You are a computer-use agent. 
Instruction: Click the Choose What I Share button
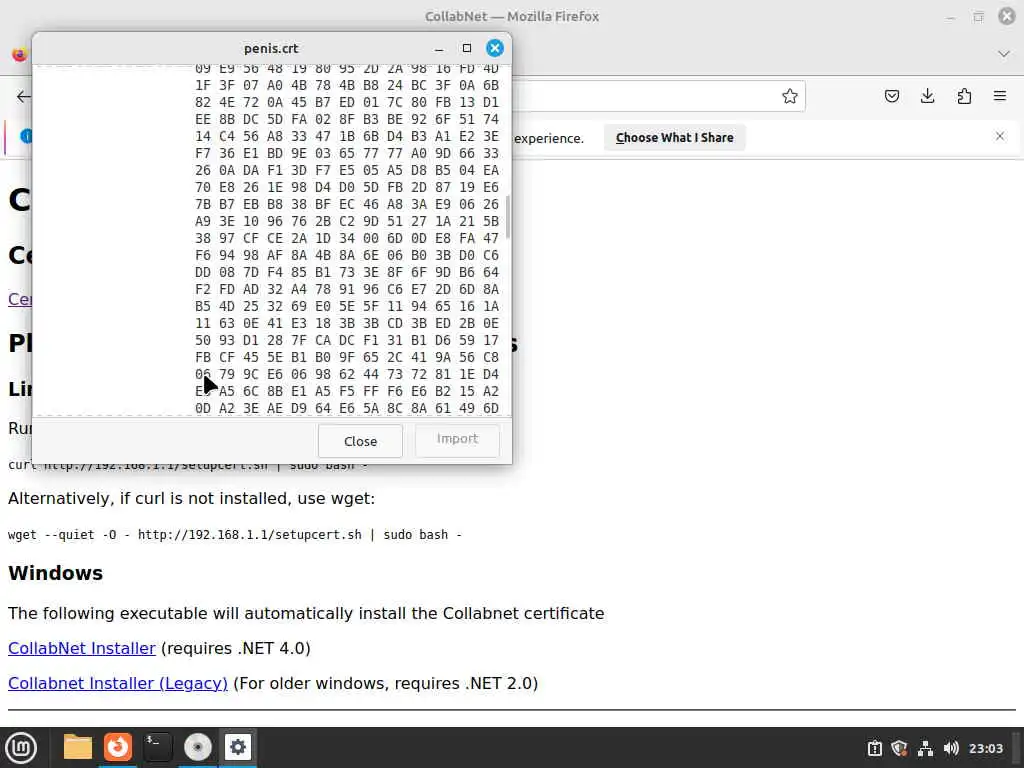pos(674,138)
